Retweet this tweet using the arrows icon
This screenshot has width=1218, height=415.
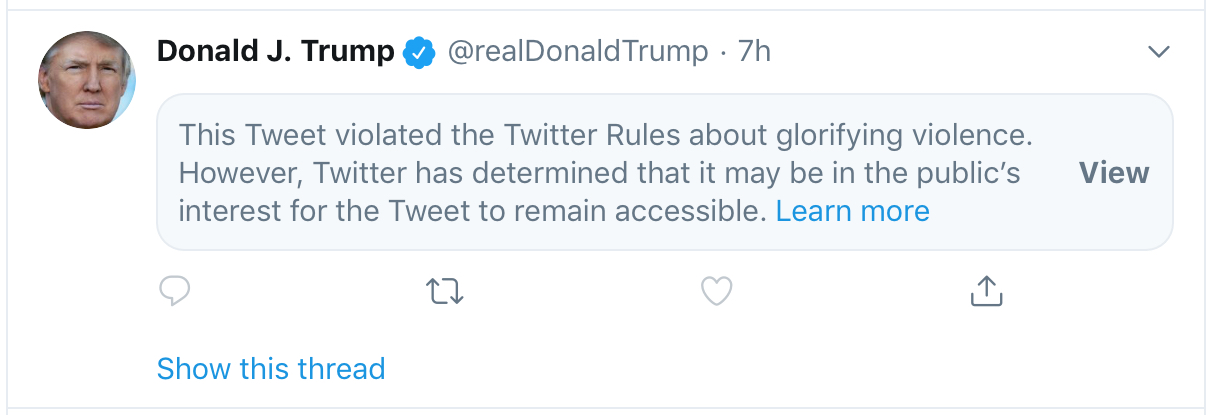(x=445, y=291)
